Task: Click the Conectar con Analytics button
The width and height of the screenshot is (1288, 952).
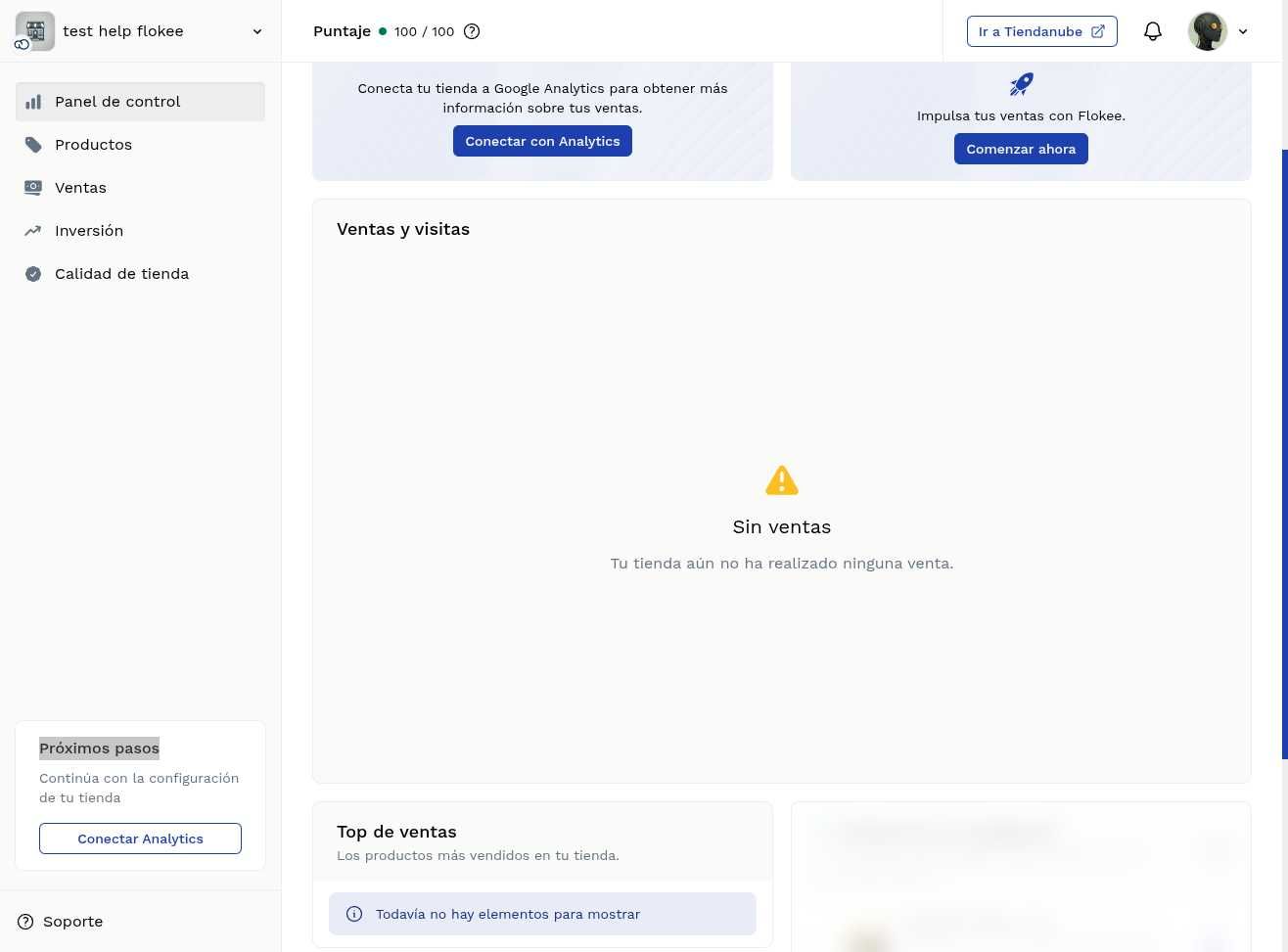Action: [542, 141]
